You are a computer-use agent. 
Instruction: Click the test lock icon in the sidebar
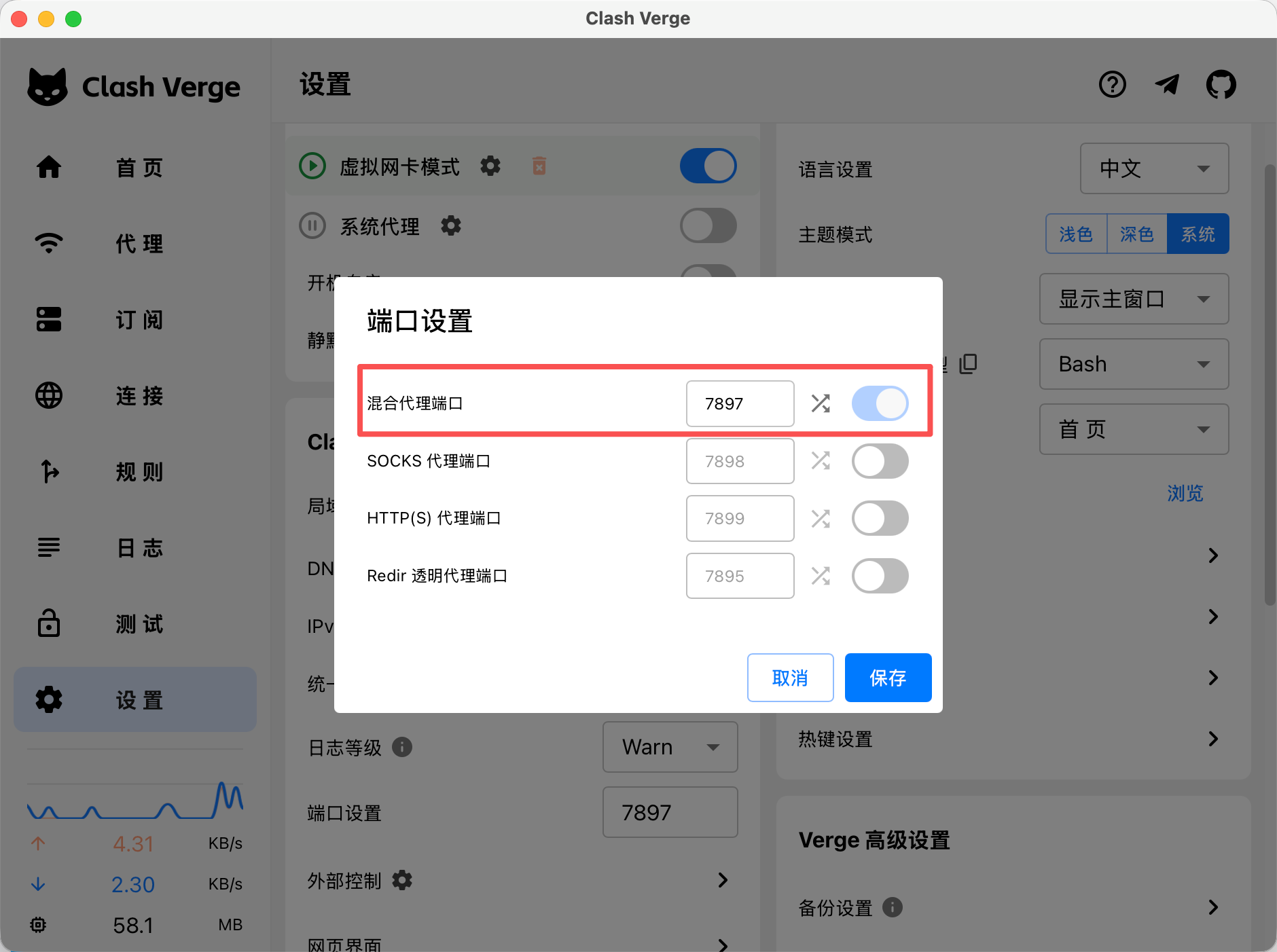point(49,623)
